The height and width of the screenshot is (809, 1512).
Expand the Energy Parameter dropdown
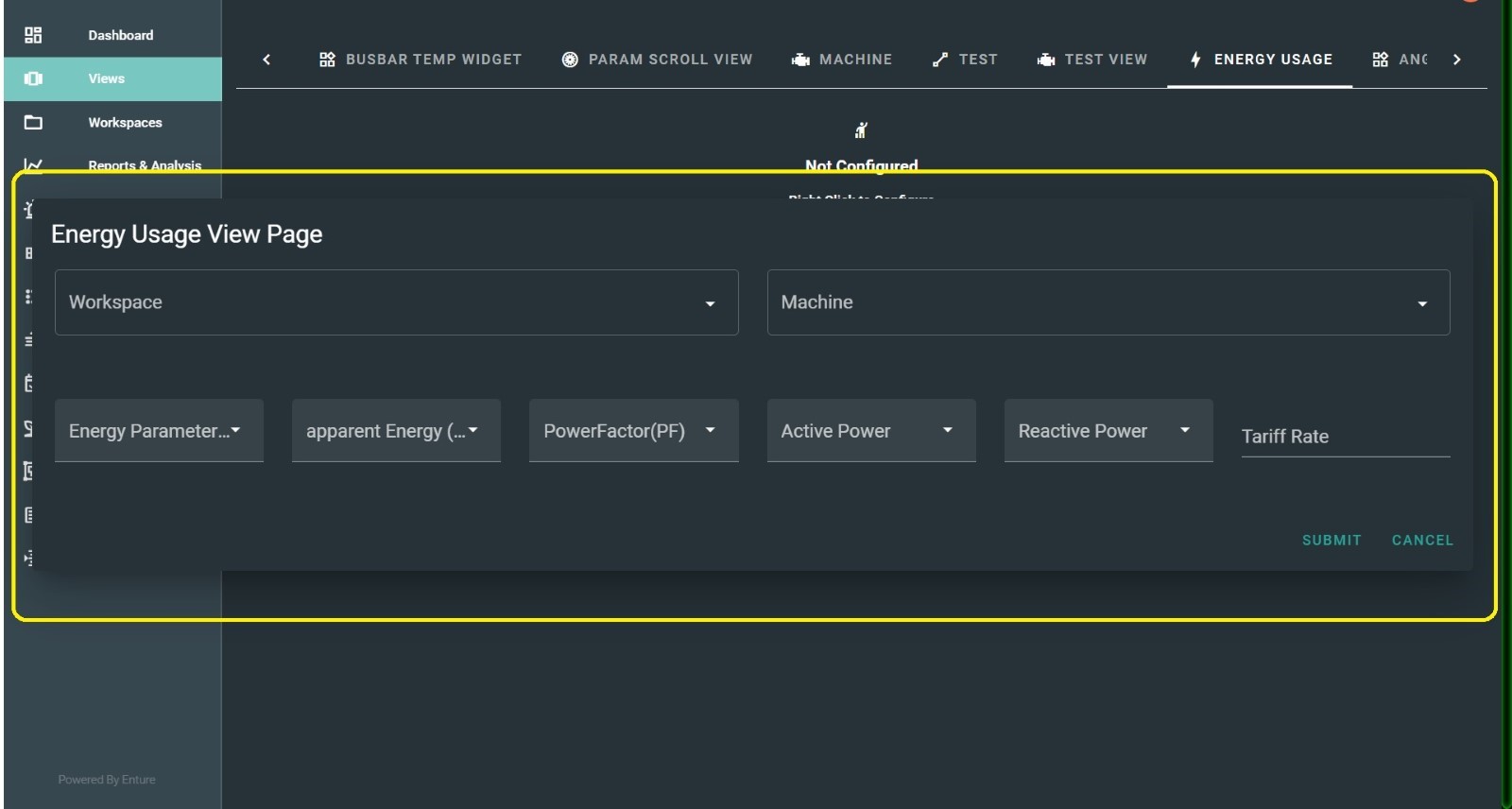(159, 431)
